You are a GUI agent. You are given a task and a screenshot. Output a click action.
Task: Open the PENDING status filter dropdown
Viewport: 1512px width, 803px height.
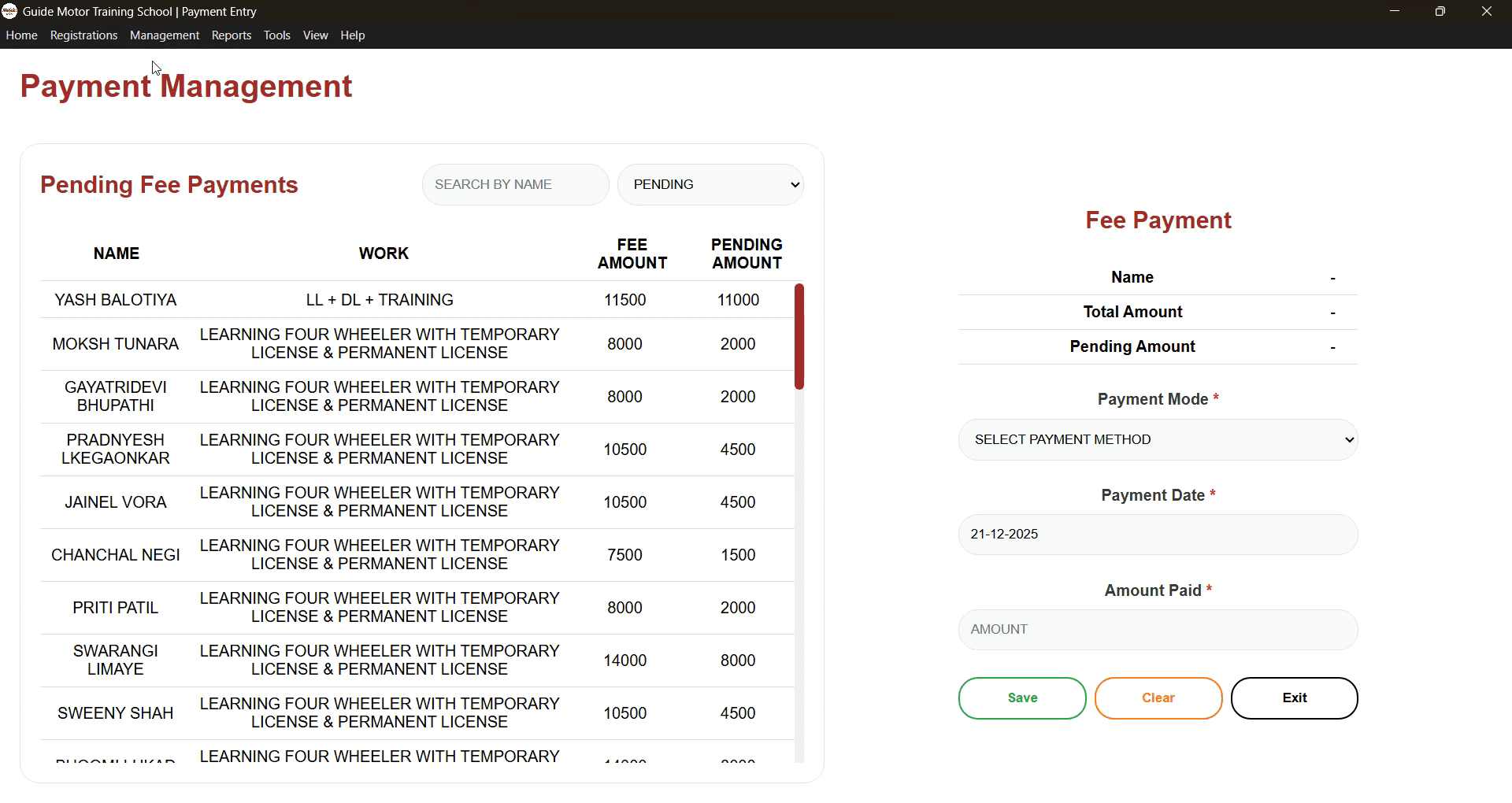point(710,184)
